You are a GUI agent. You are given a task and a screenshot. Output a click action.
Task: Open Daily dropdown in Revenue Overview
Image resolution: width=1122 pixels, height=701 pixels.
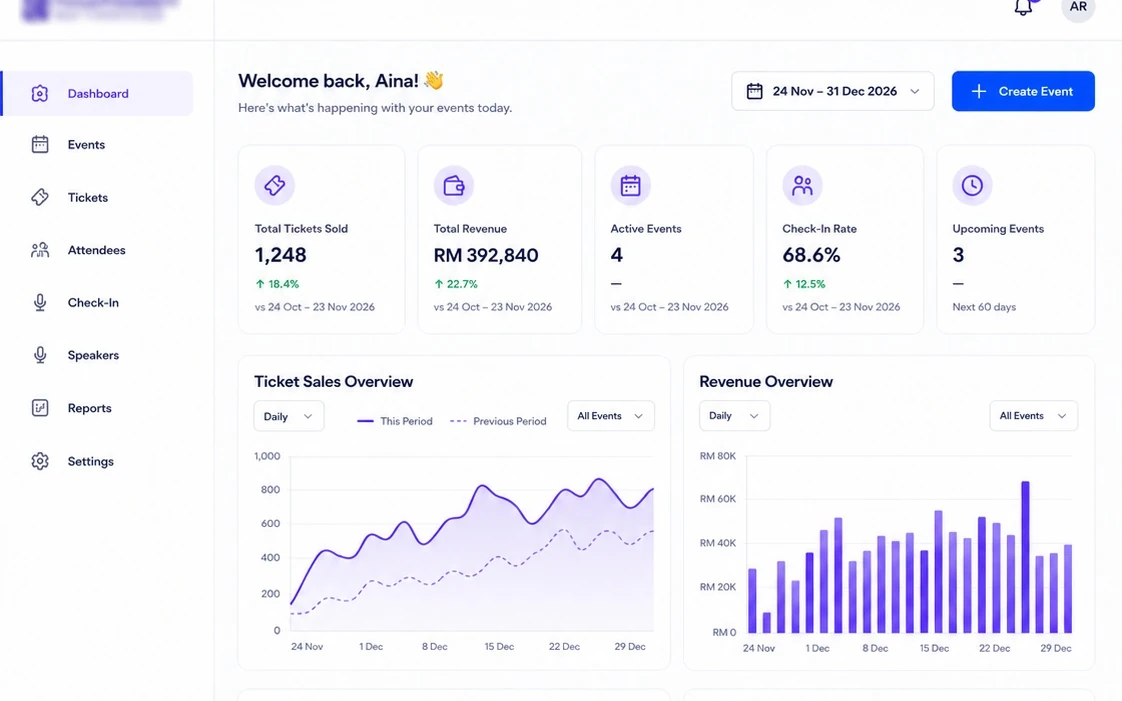click(734, 416)
